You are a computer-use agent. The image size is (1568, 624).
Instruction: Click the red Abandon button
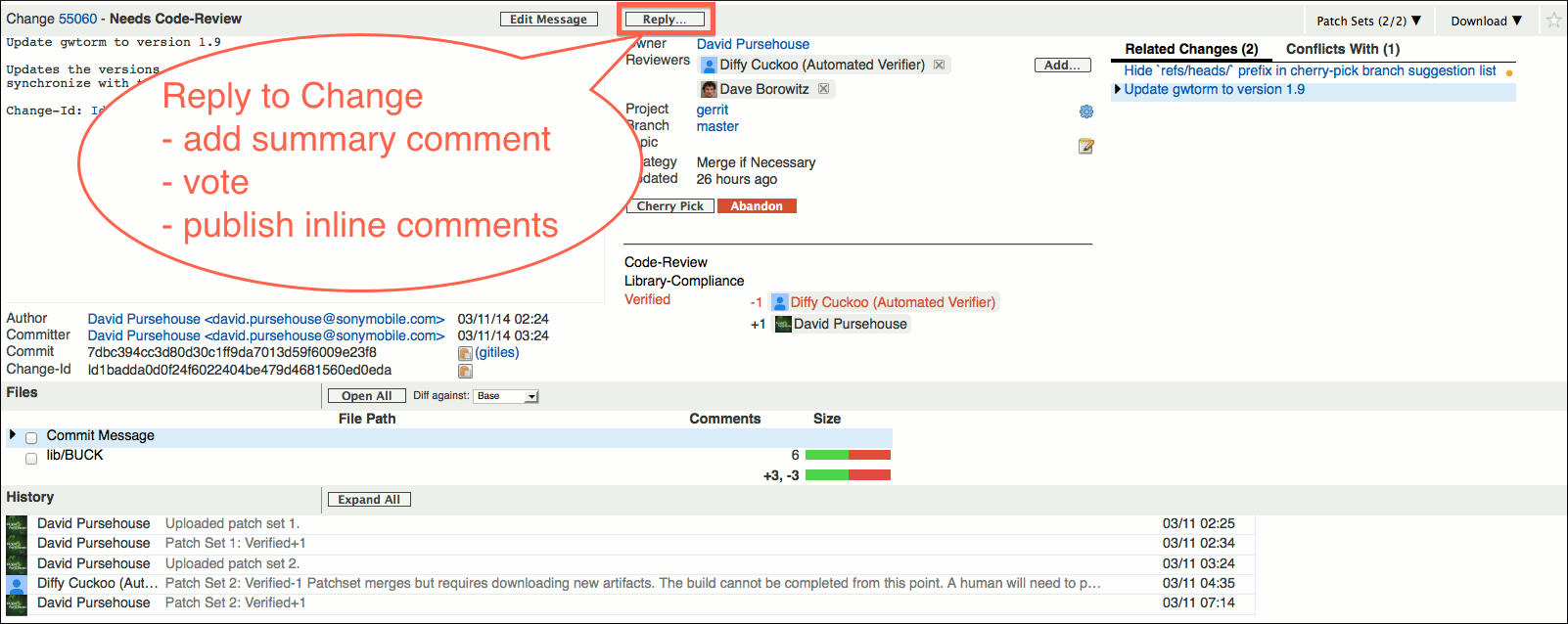756,206
